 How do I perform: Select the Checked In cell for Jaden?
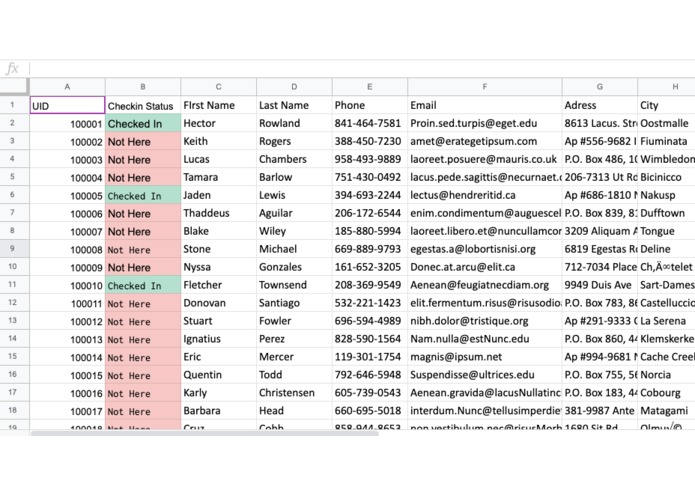coord(143,195)
